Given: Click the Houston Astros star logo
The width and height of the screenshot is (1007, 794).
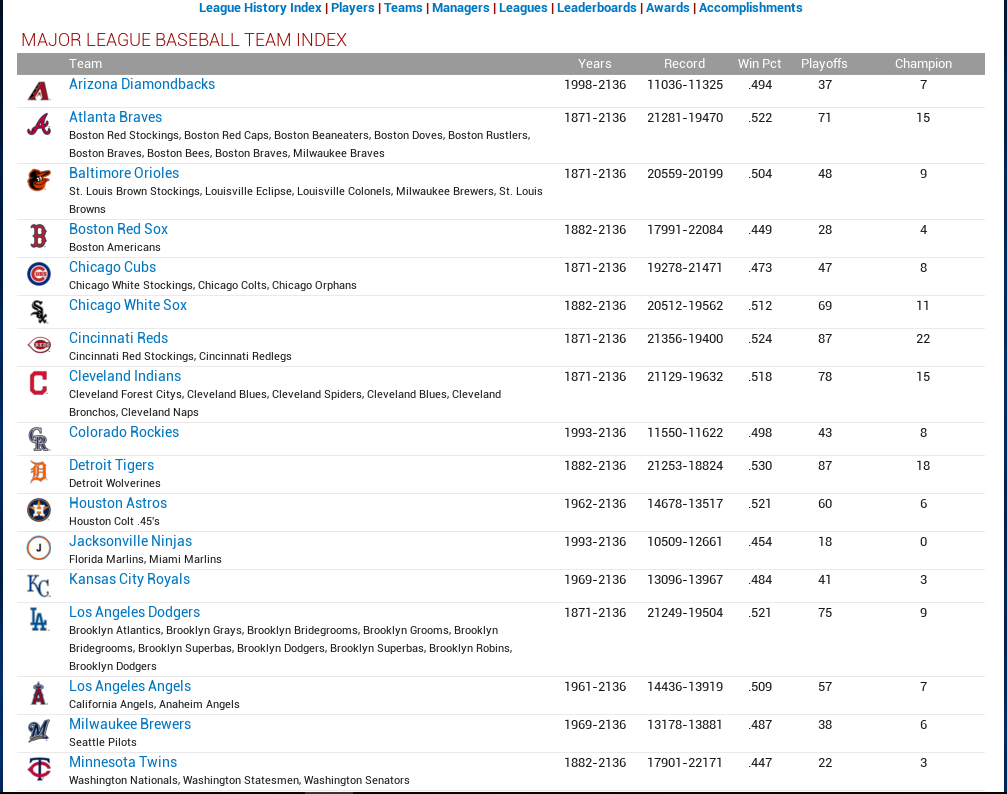Looking at the screenshot, I should pos(38,510).
